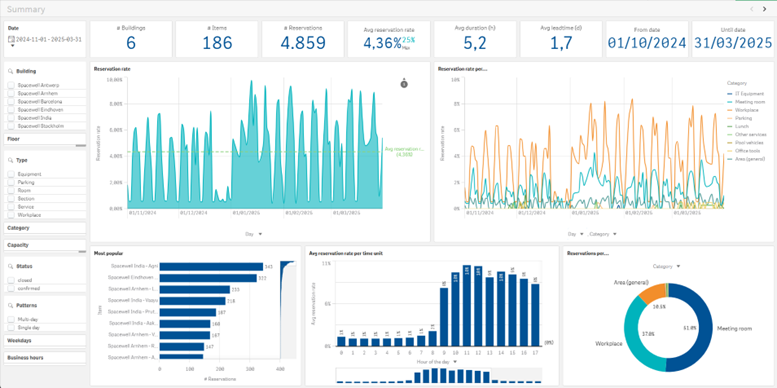Image resolution: width=777 pixels, height=388 pixels.
Task: Toggle Workplace legend color in line chart
Action: (729, 110)
